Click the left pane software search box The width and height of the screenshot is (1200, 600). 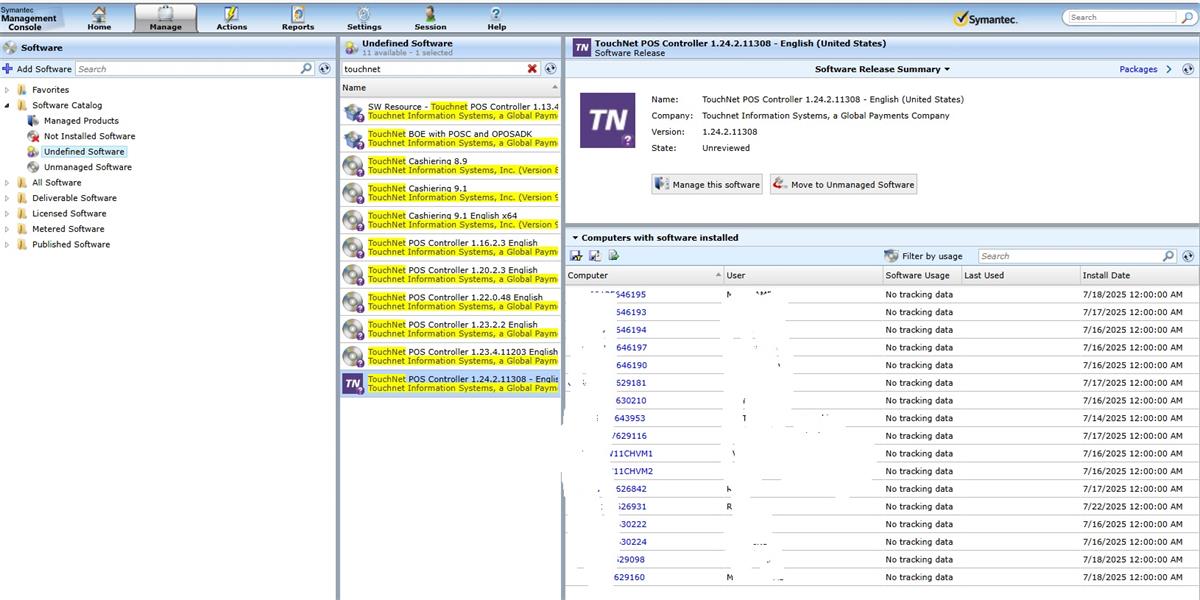tap(188, 69)
